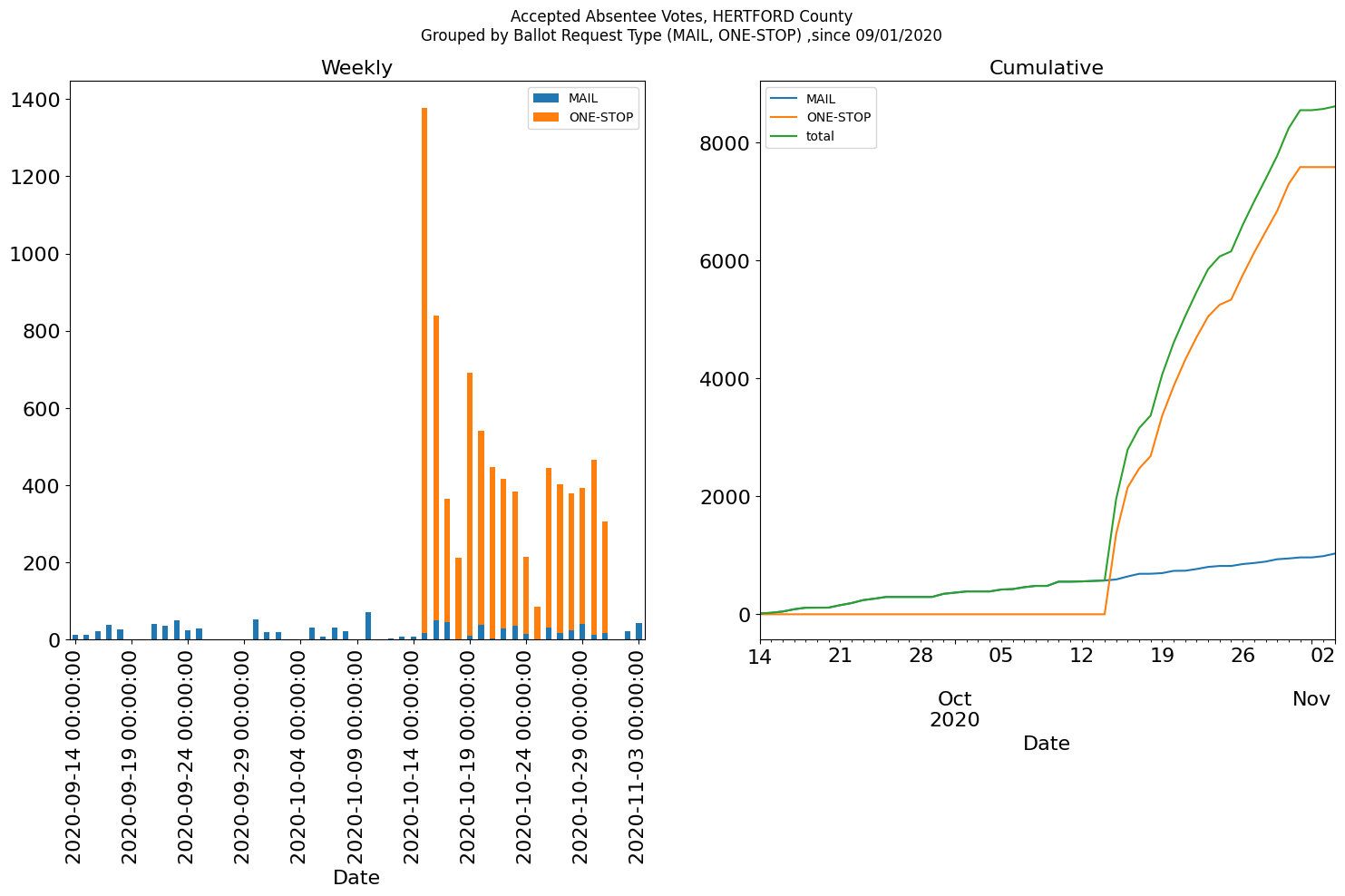This screenshot has width=1345, height=896.
Task: Click the ONE-STOP orange swatch in Weekly legend
Action: (x=547, y=117)
